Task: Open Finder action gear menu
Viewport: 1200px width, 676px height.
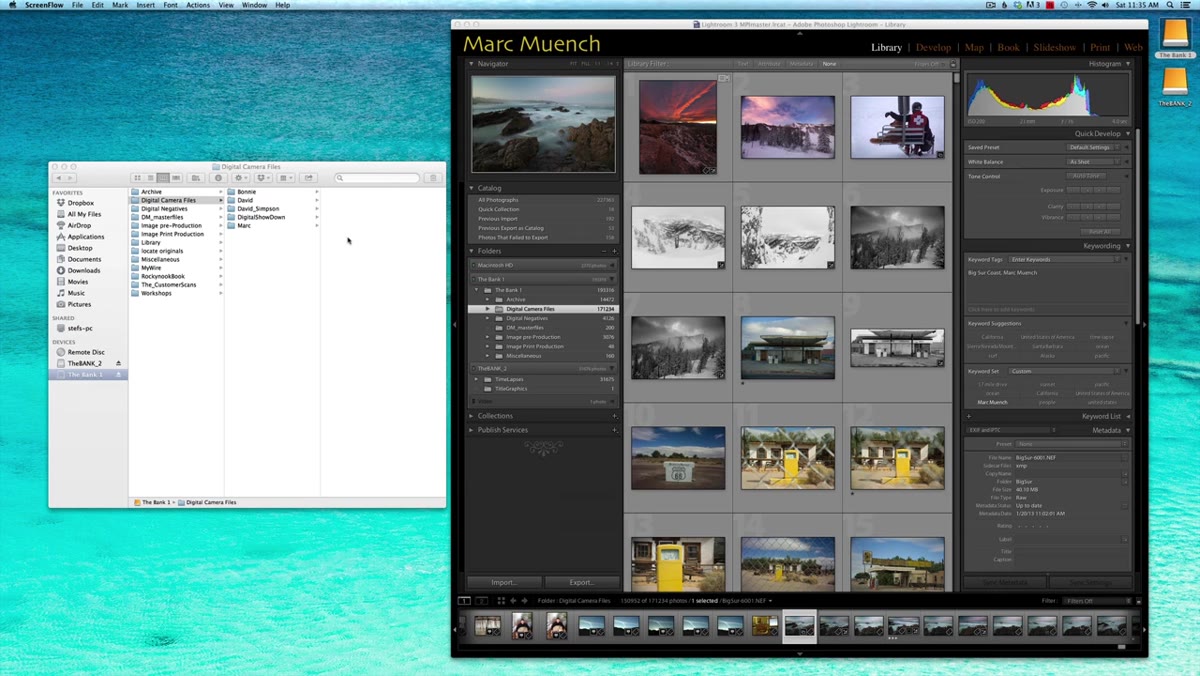Action: [x=241, y=178]
